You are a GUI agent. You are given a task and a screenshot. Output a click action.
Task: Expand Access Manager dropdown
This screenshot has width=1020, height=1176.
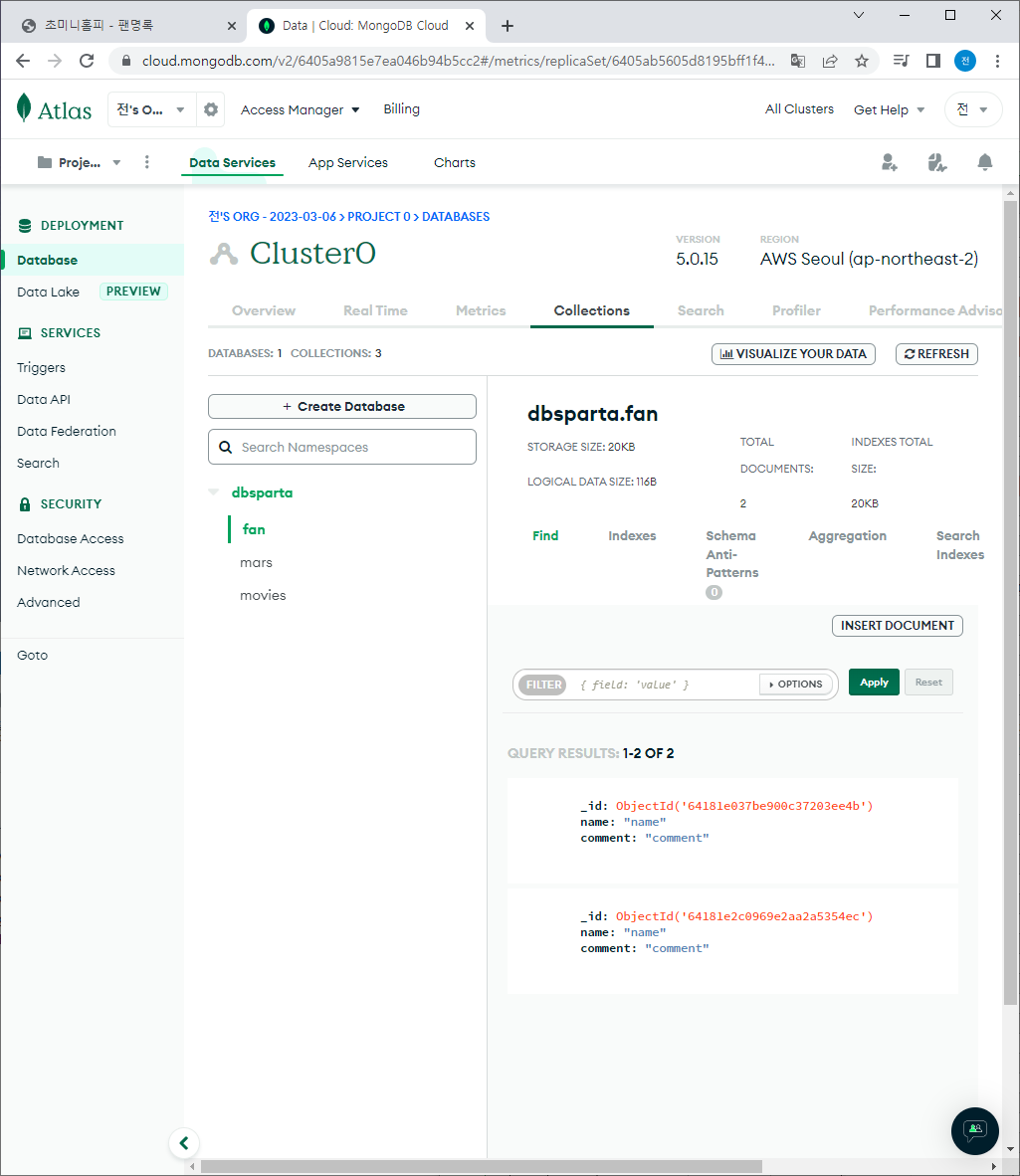coord(300,109)
